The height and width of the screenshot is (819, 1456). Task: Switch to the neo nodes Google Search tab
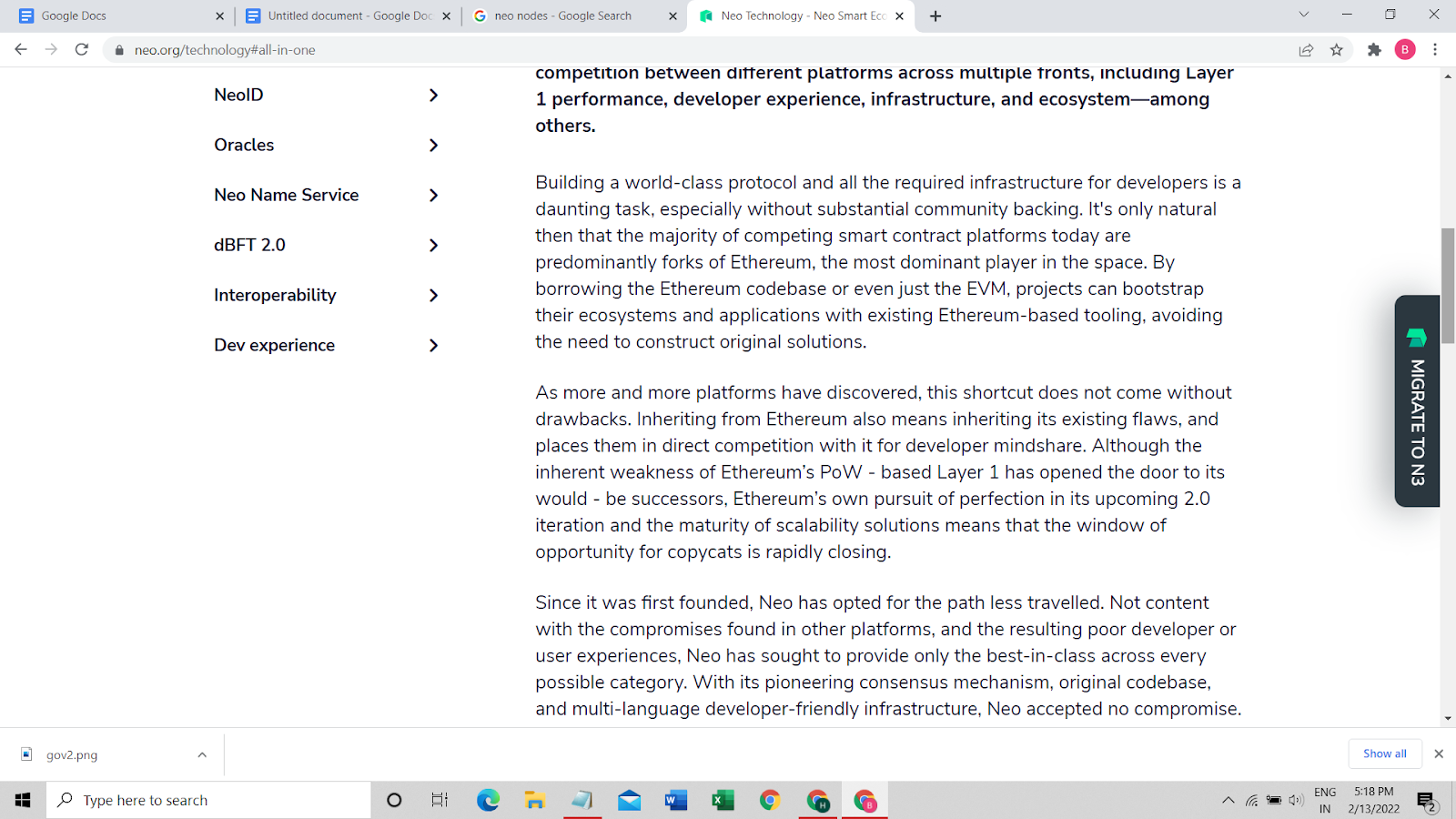point(574,15)
